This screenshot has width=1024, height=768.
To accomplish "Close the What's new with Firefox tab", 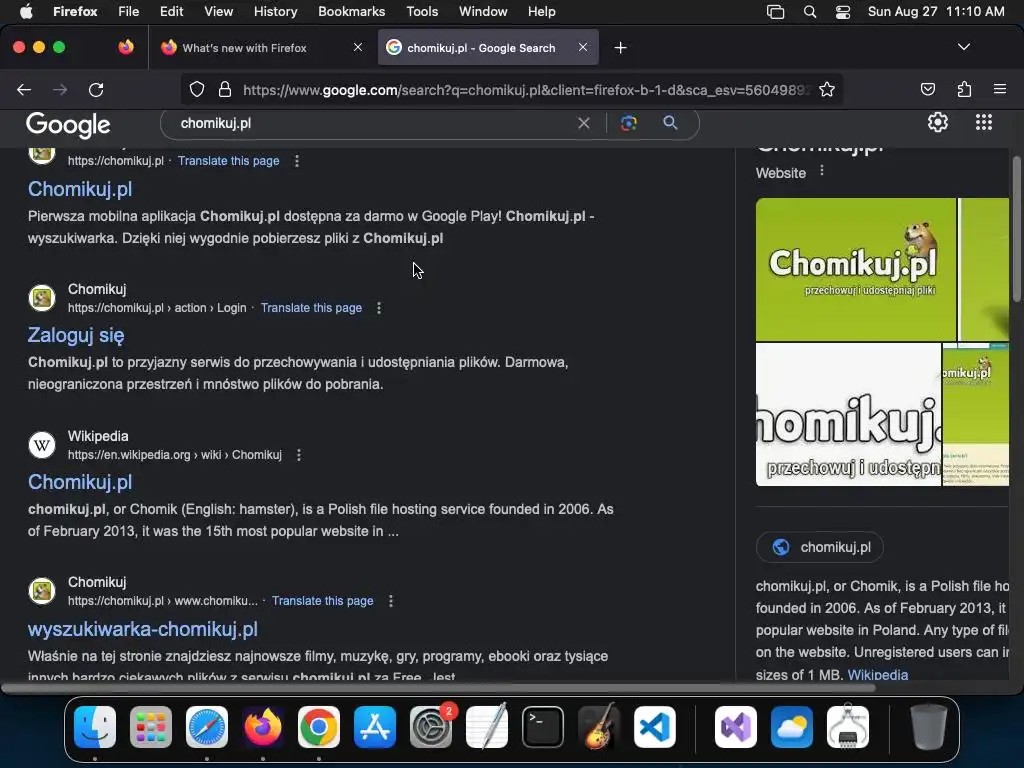I will (358, 47).
